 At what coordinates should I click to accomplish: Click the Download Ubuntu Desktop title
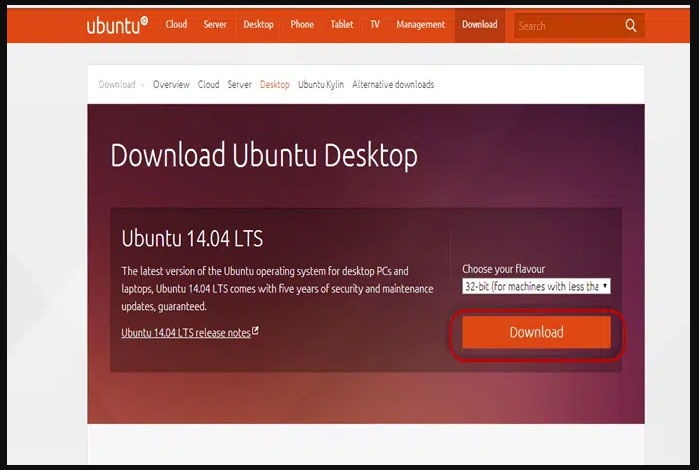264,156
